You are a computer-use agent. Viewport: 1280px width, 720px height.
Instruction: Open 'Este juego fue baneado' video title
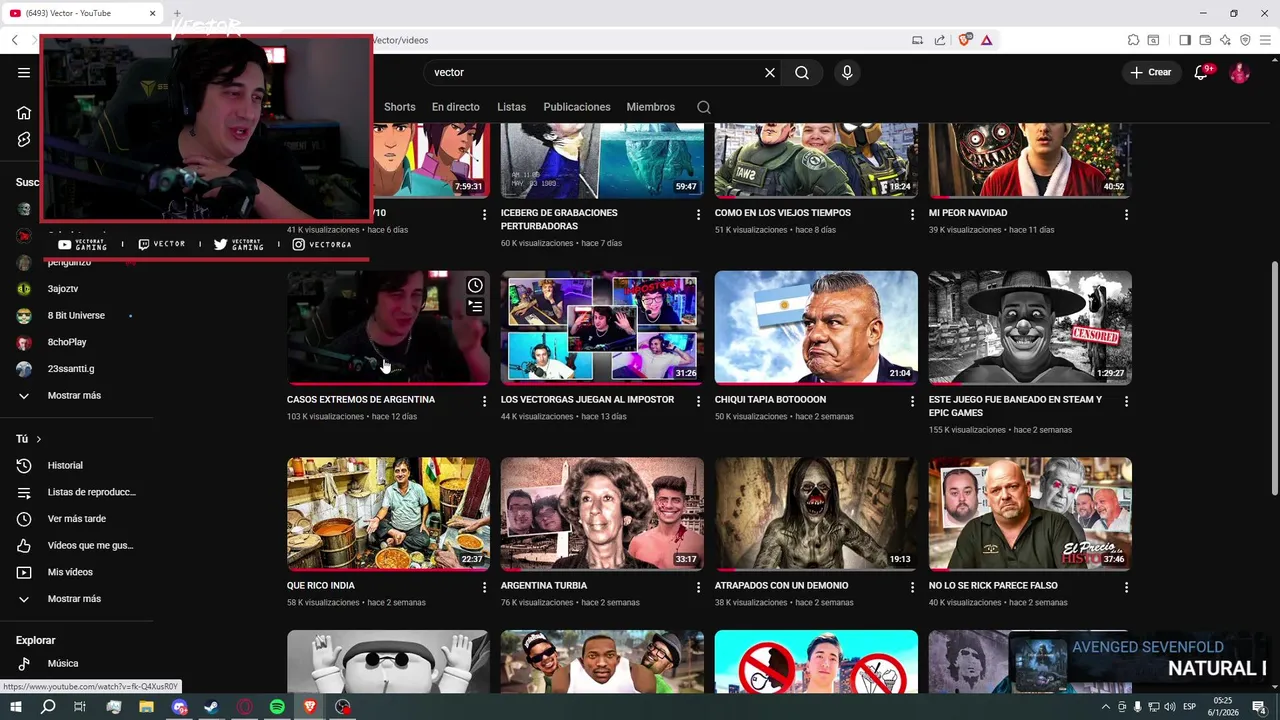1015,406
